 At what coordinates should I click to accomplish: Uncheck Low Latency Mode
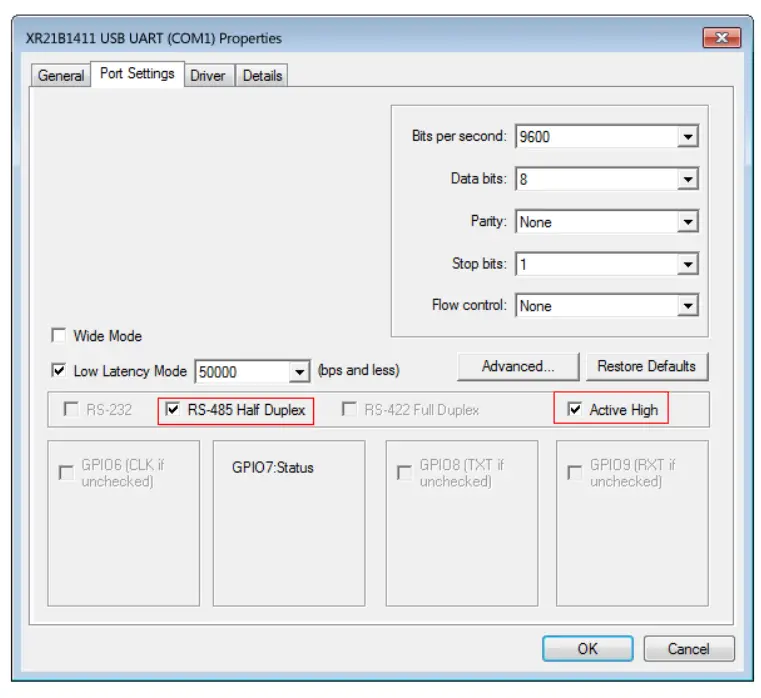coord(59,371)
